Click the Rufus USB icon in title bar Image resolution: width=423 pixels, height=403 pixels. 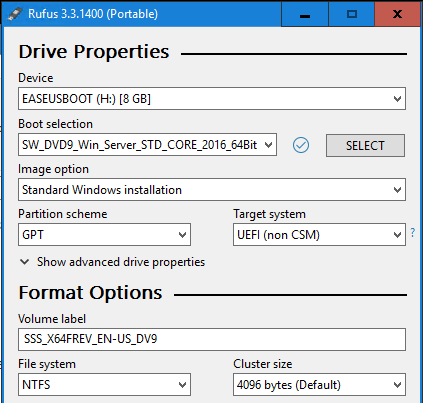[x=15, y=14]
